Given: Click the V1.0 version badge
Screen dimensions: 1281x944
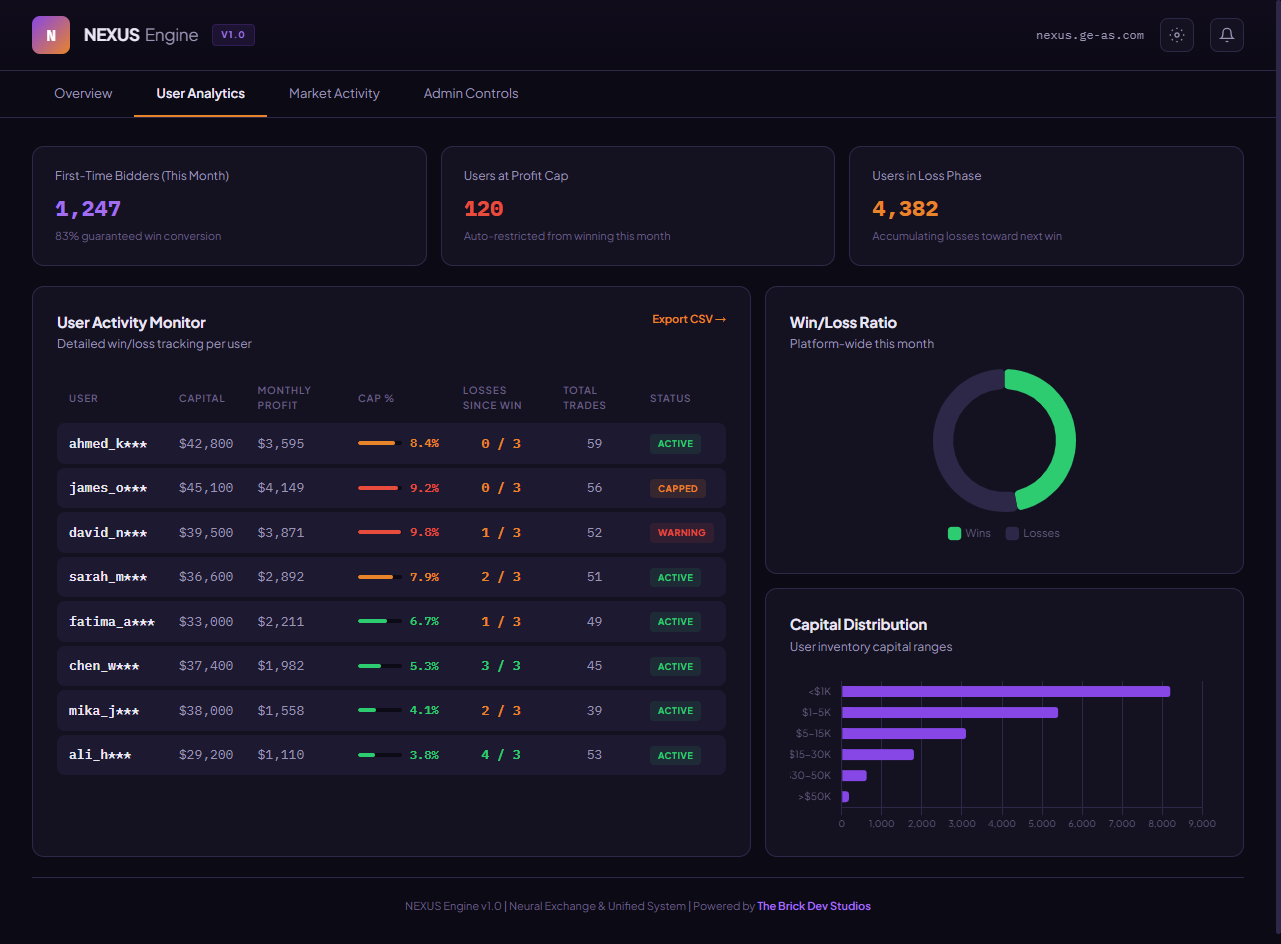Looking at the screenshot, I should (x=233, y=34).
